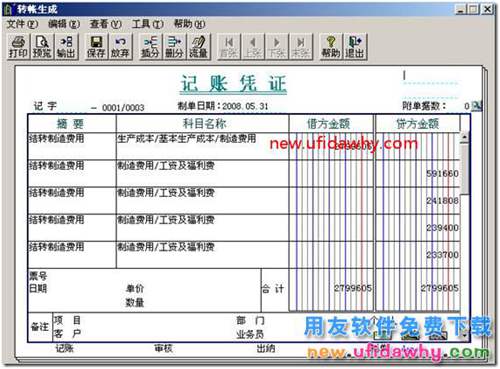500x369 pixels.
Task: Click credit amount 233700
Action: click(x=442, y=255)
